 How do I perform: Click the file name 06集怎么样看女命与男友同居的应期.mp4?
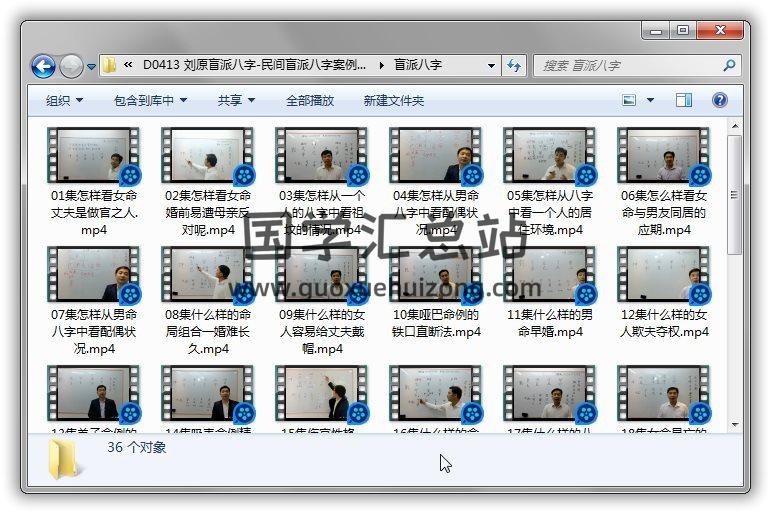click(x=664, y=212)
